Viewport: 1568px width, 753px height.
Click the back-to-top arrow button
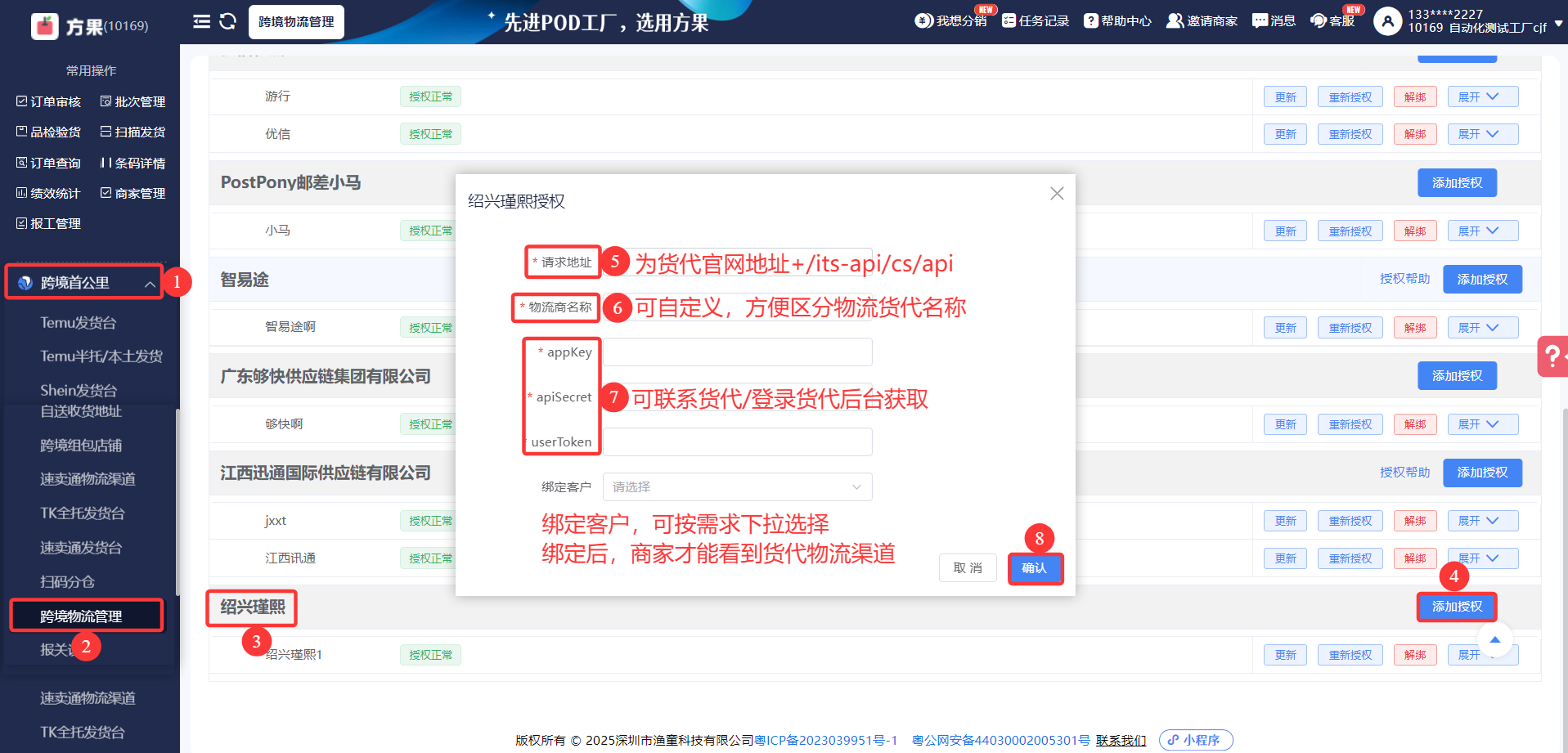tap(1495, 639)
